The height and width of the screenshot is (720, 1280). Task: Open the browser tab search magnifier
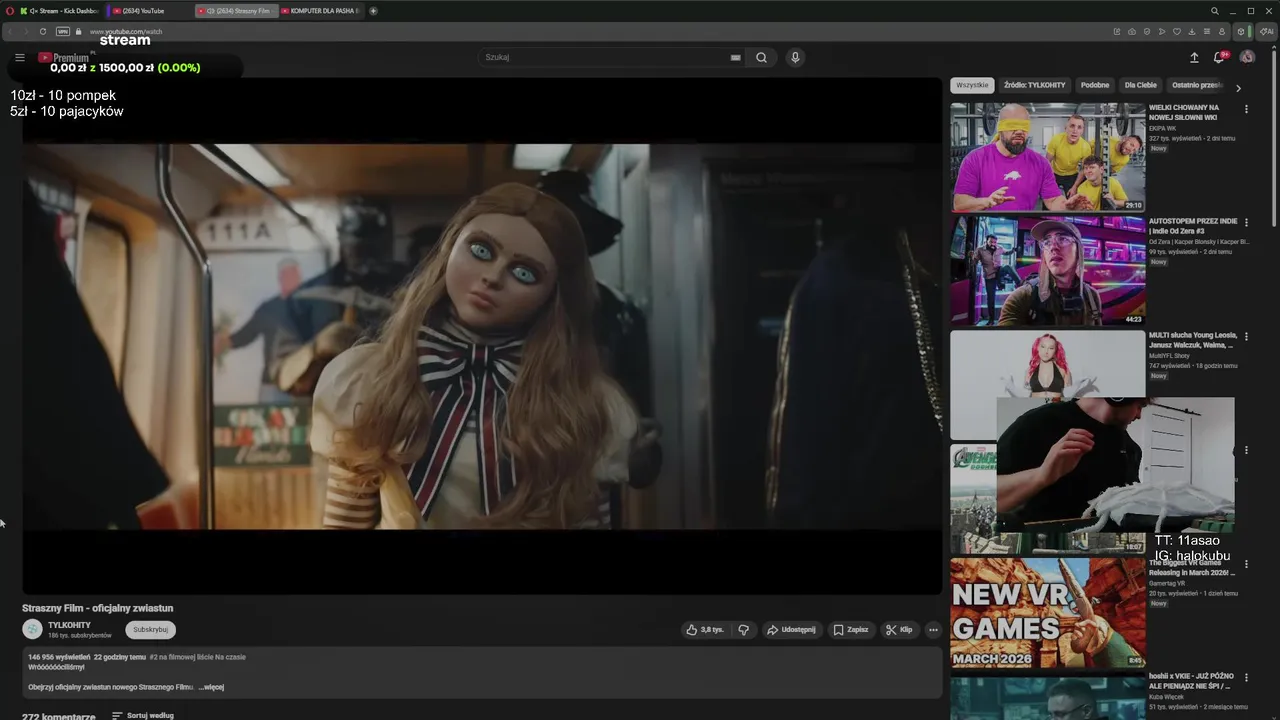click(1215, 11)
